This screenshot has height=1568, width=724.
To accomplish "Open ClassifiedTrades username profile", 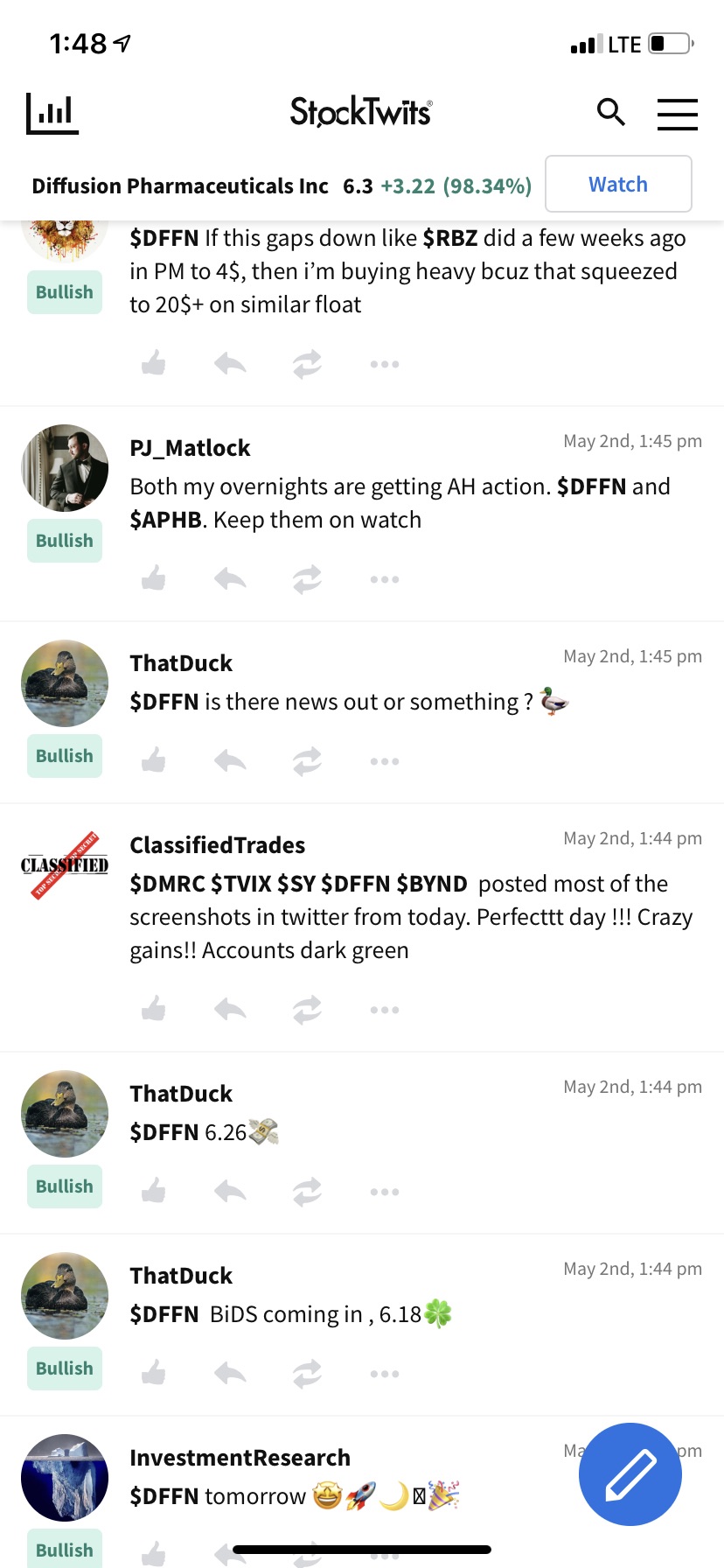I will pyautogui.click(x=218, y=845).
